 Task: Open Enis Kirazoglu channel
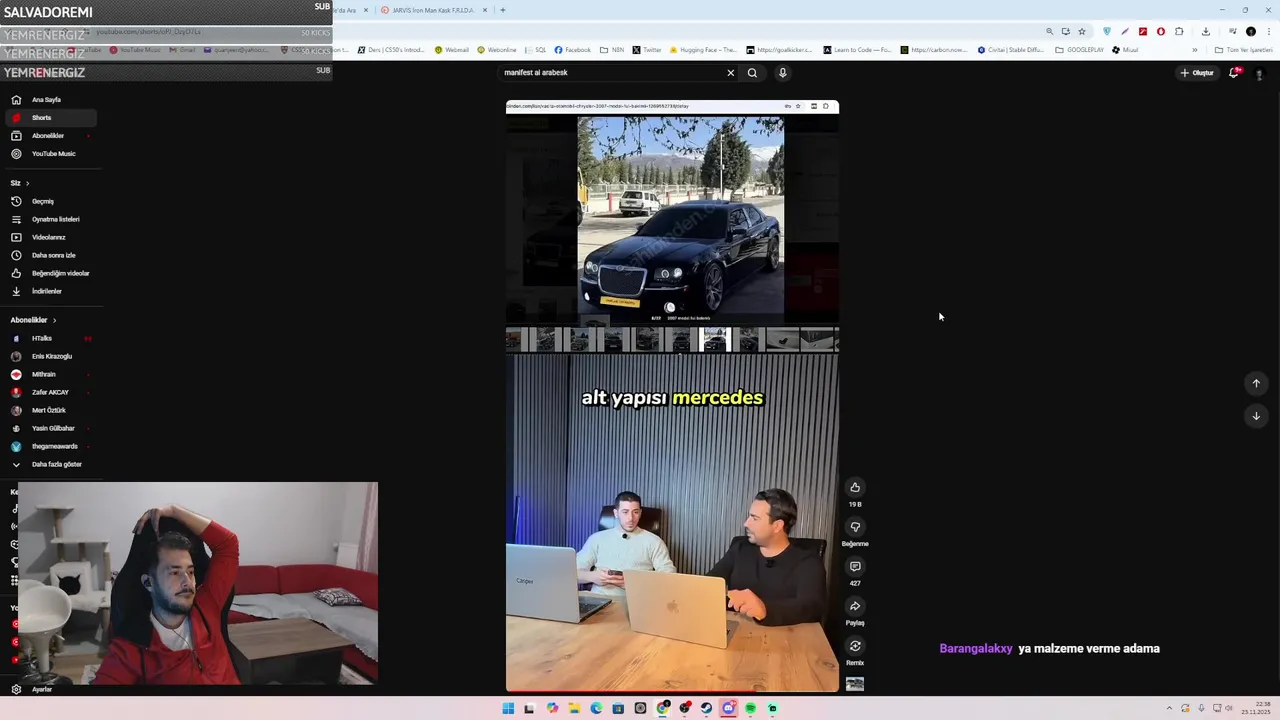click(x=50, y=356)
